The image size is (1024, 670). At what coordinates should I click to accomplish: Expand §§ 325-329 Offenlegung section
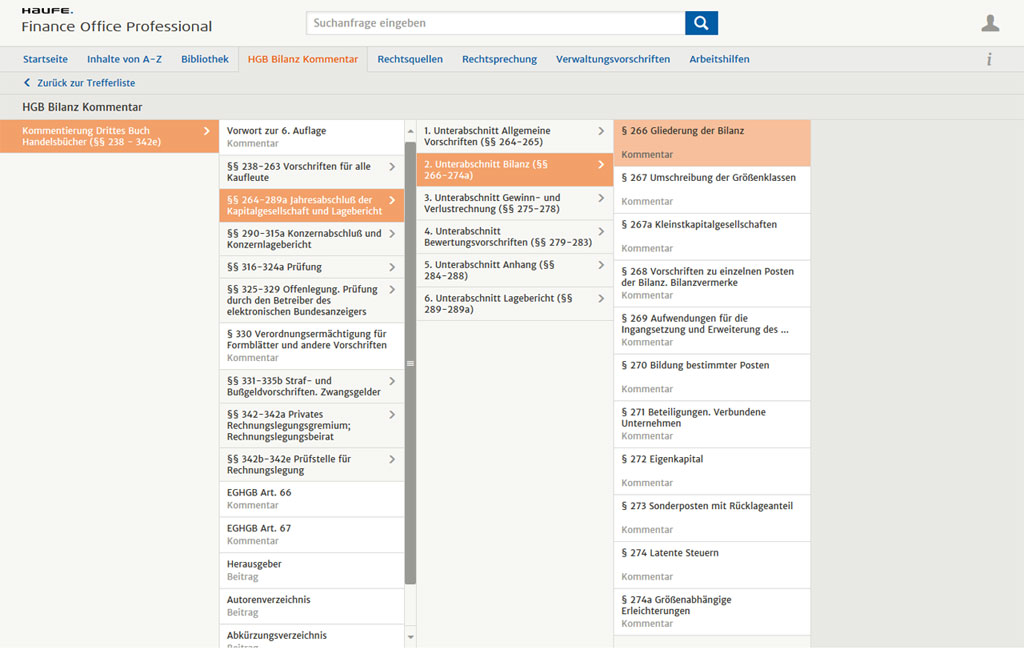(x=312, y=300)
